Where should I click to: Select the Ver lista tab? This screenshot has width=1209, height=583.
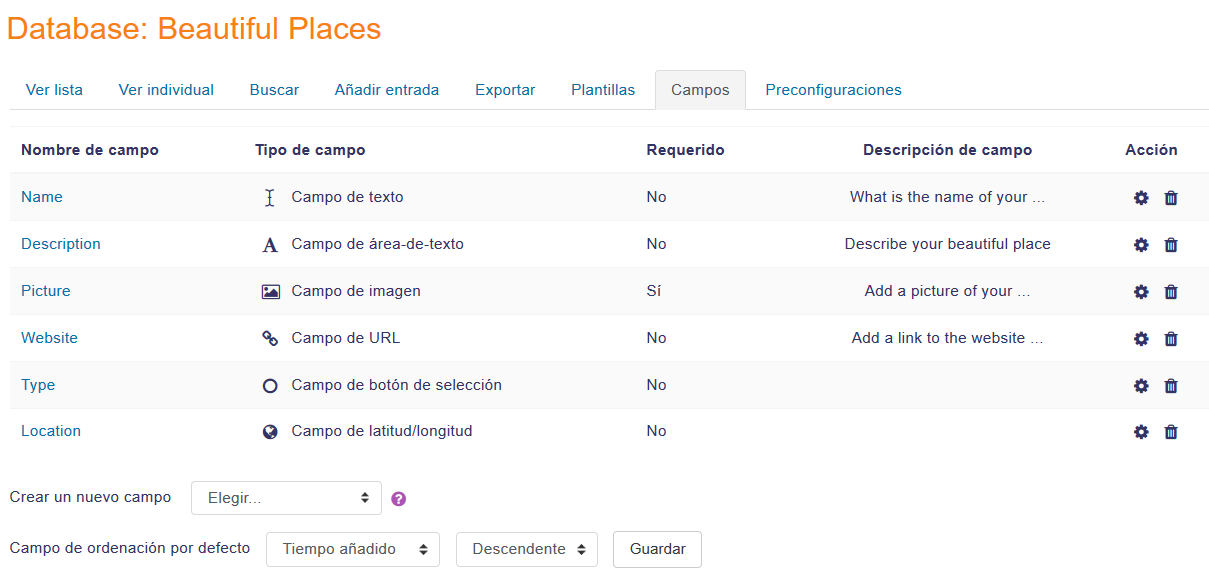54,90
